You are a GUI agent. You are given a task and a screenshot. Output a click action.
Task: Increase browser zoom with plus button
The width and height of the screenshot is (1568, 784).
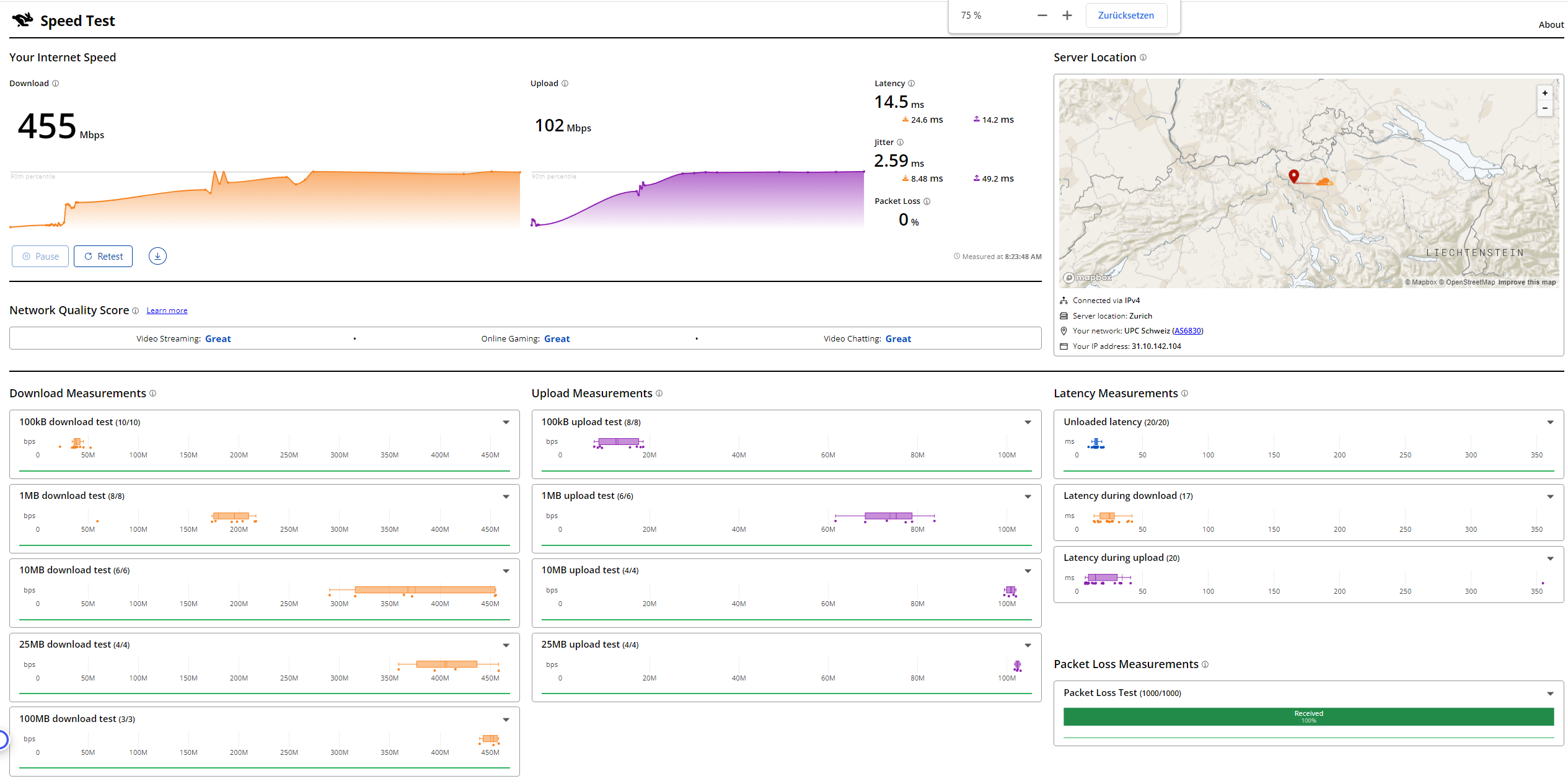click(x=1067, y=15)
